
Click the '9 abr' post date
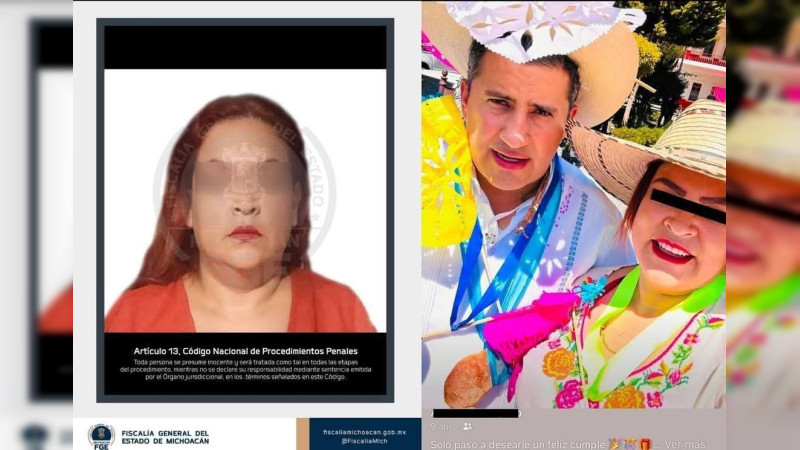[x=441, y=427]
